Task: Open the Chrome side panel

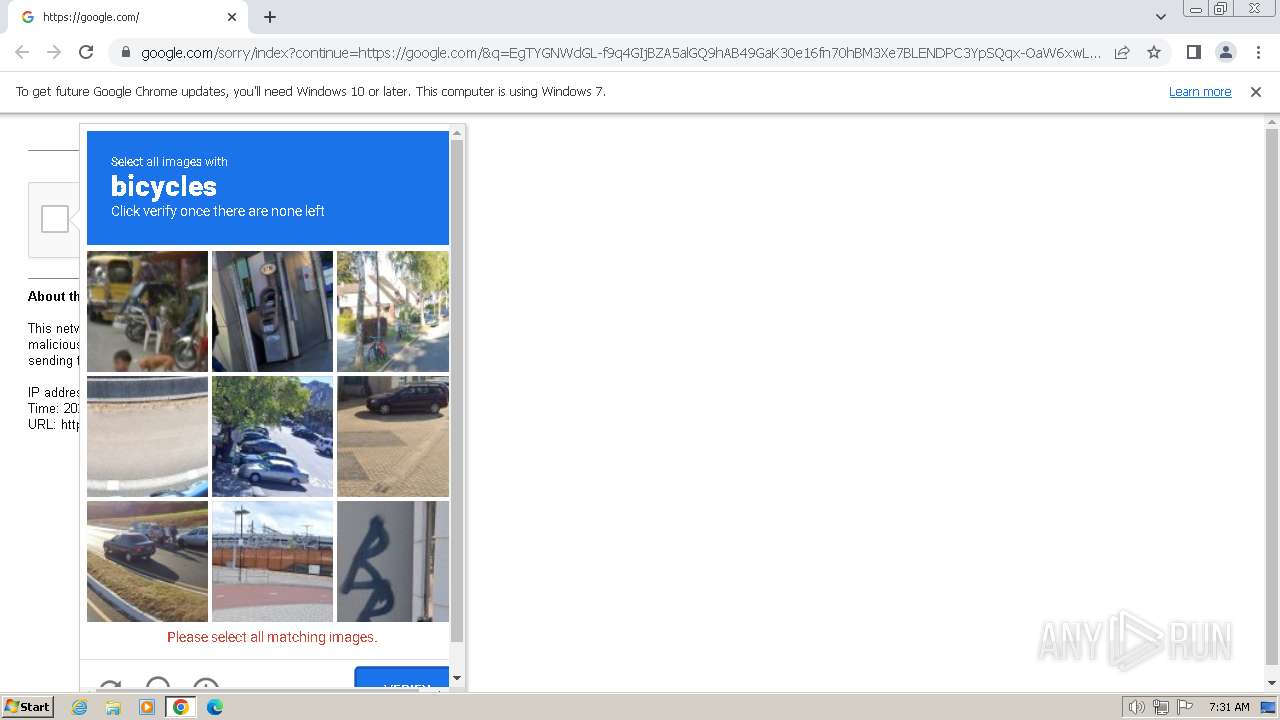Action: tap(1193, 52)
